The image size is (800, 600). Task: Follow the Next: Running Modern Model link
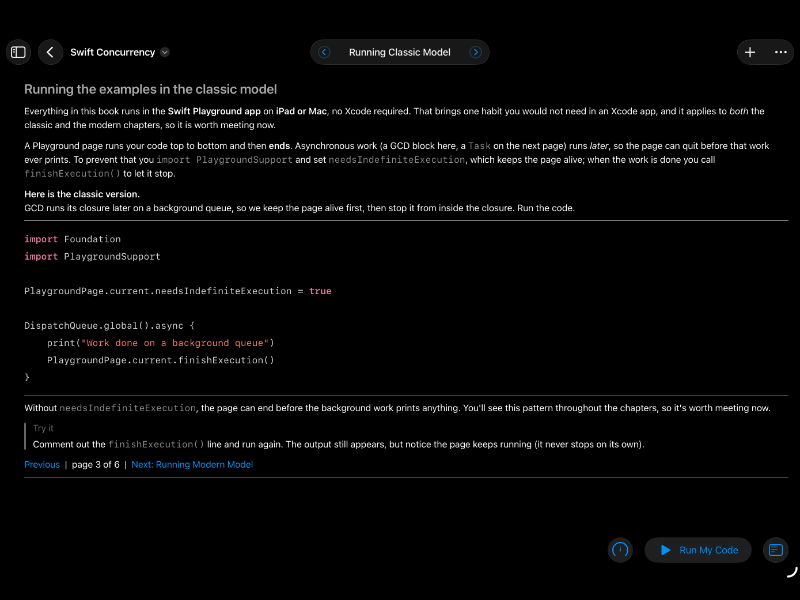pos(192,464)
